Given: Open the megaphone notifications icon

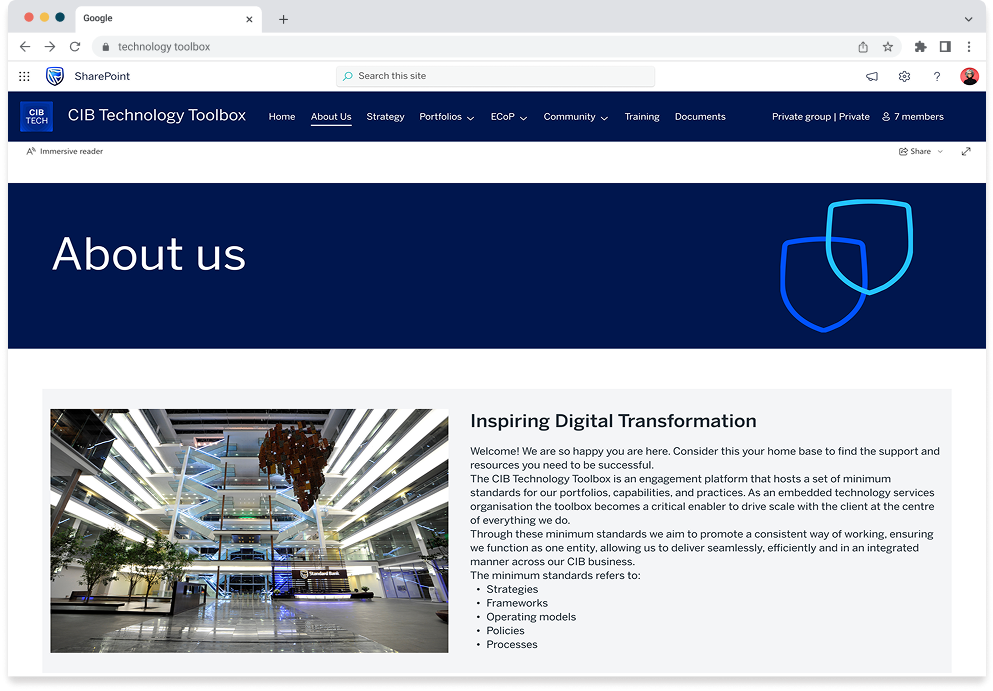Looking at the screenshot, I should 872,76.
